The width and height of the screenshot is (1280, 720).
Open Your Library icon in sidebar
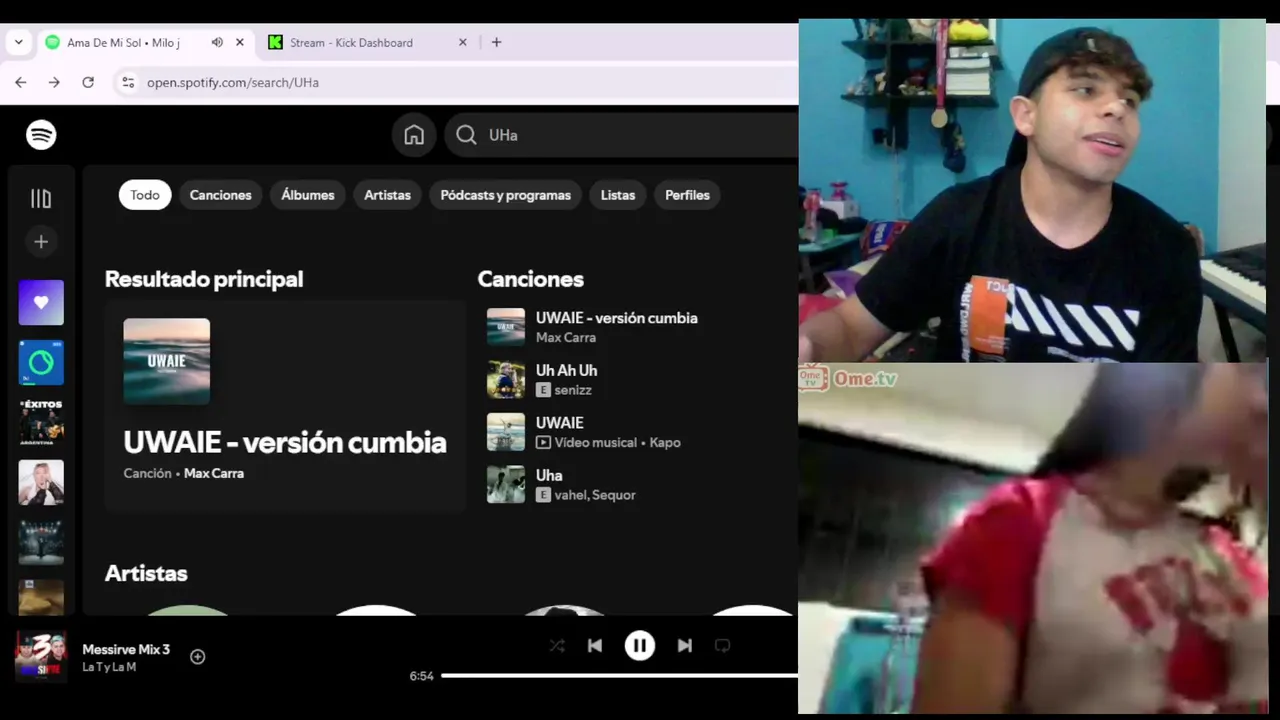click(x=41, y=199)
